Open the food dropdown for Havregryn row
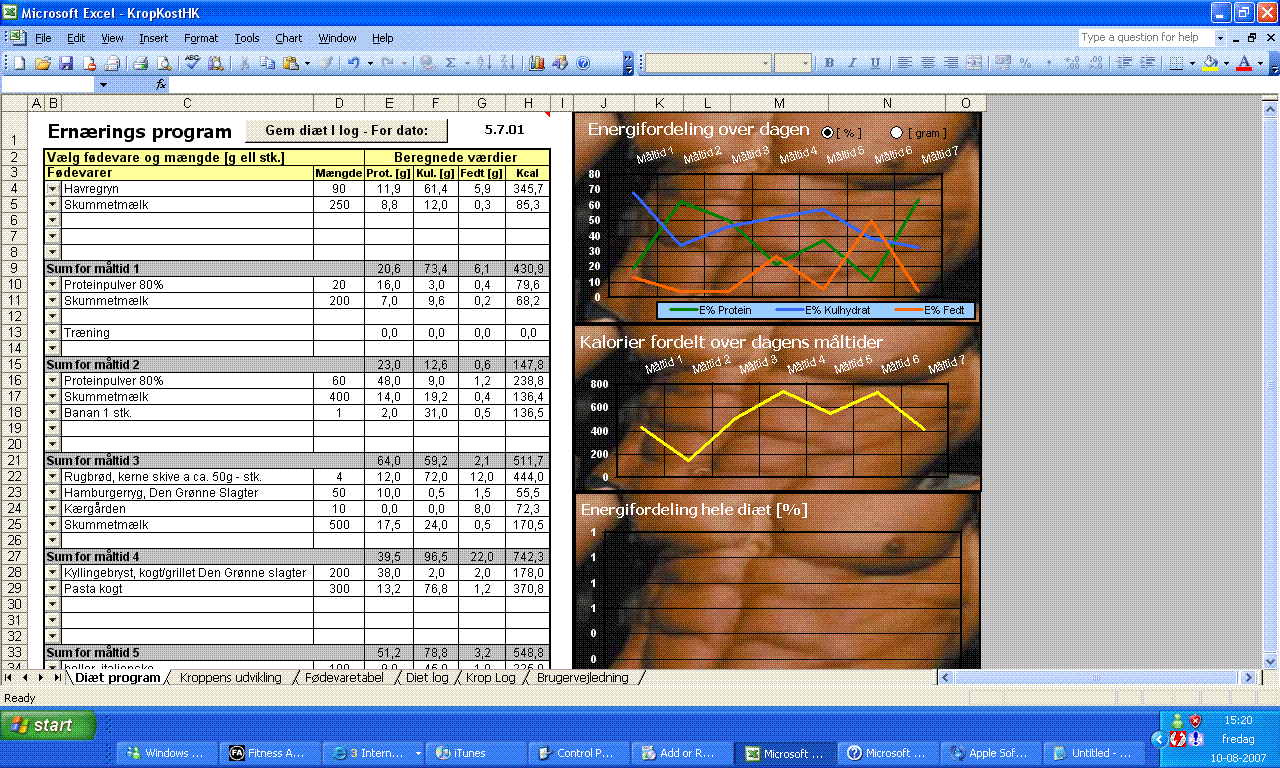The height and width of the screenshot is (768, 1280). coord(52,189)
